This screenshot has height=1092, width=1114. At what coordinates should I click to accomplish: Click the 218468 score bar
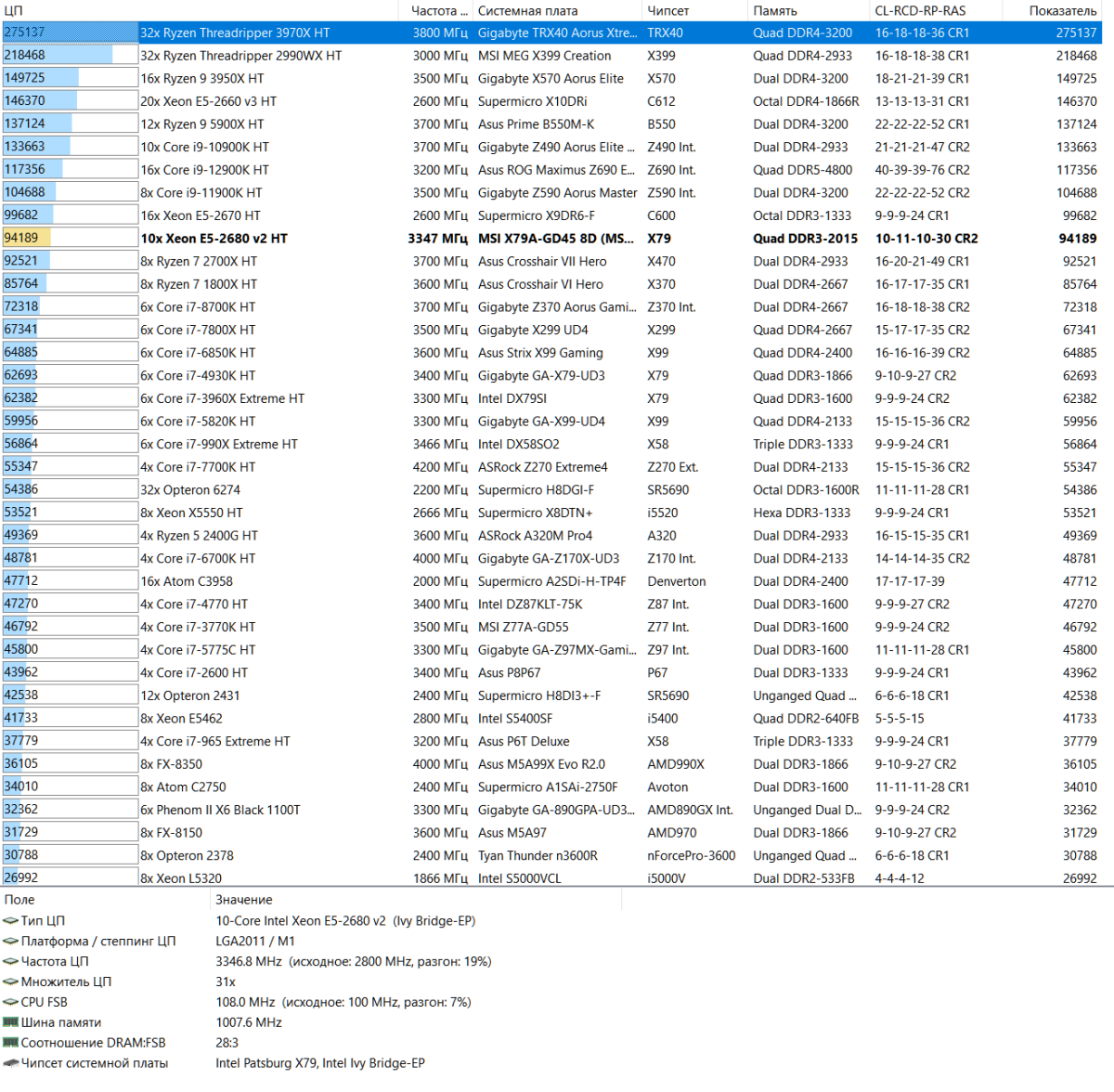pyautogui.click(x=70, y=55)
